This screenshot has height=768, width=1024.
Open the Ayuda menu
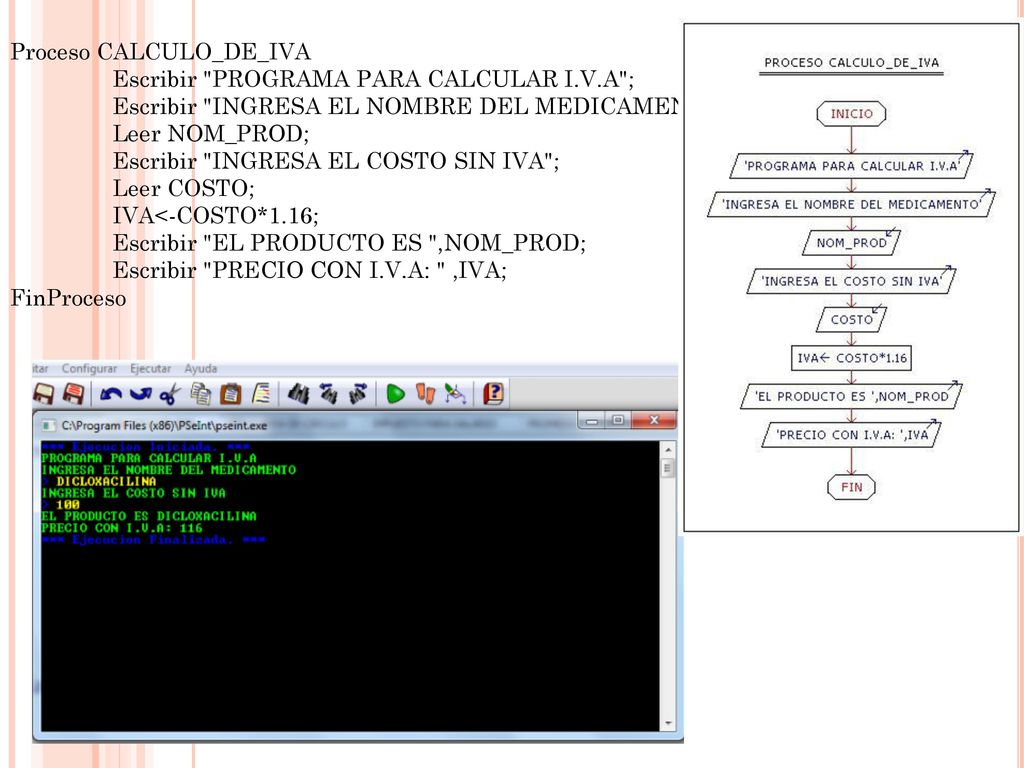coord(200,368)
